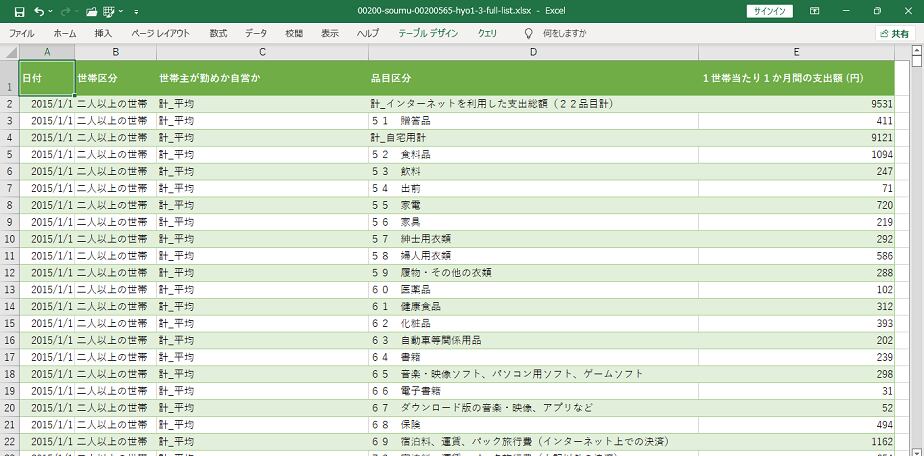This screenshot has height=456, width=924.
Task: Click cell containing ５２ 食料品
Action: 533,155
